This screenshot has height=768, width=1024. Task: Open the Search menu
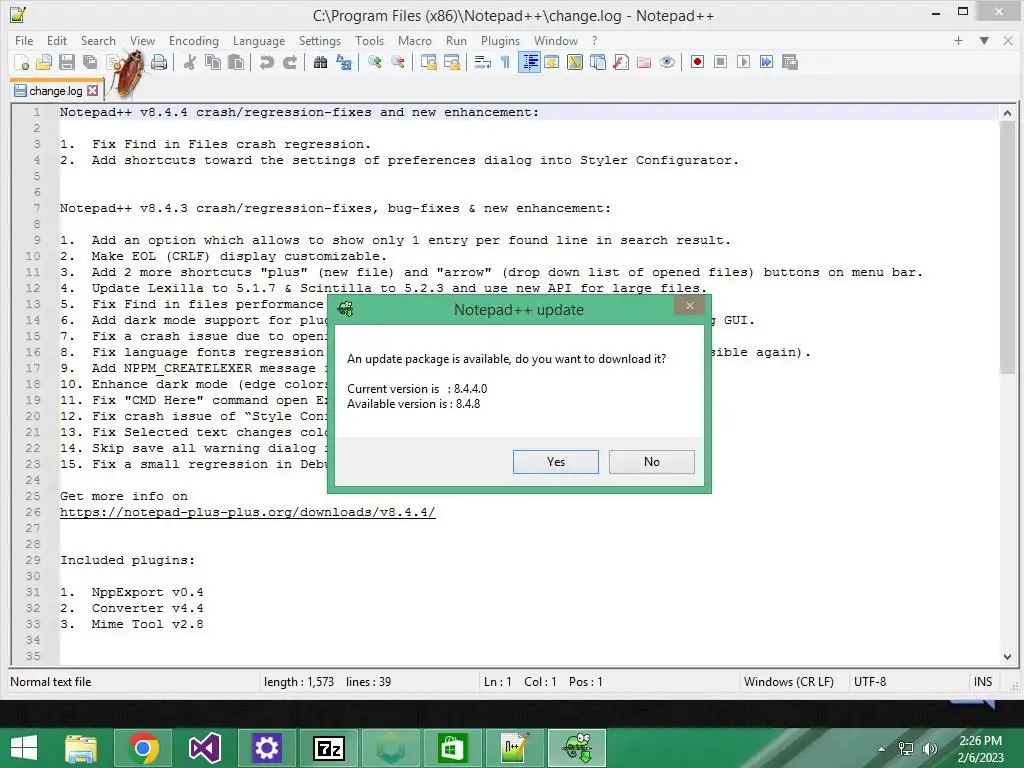tap(98, 40)
